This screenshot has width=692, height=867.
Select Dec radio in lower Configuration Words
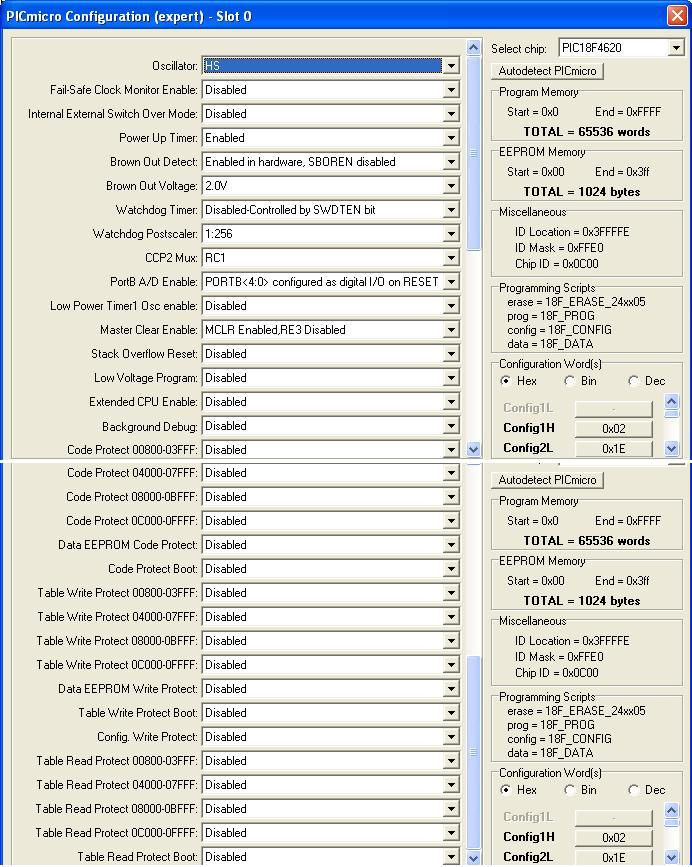[633, 790]
